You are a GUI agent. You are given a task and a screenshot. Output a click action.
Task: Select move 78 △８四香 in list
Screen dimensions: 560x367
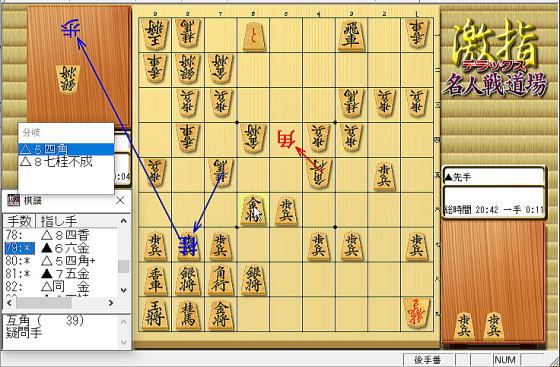pyautogui.click(x=61, y=235)
